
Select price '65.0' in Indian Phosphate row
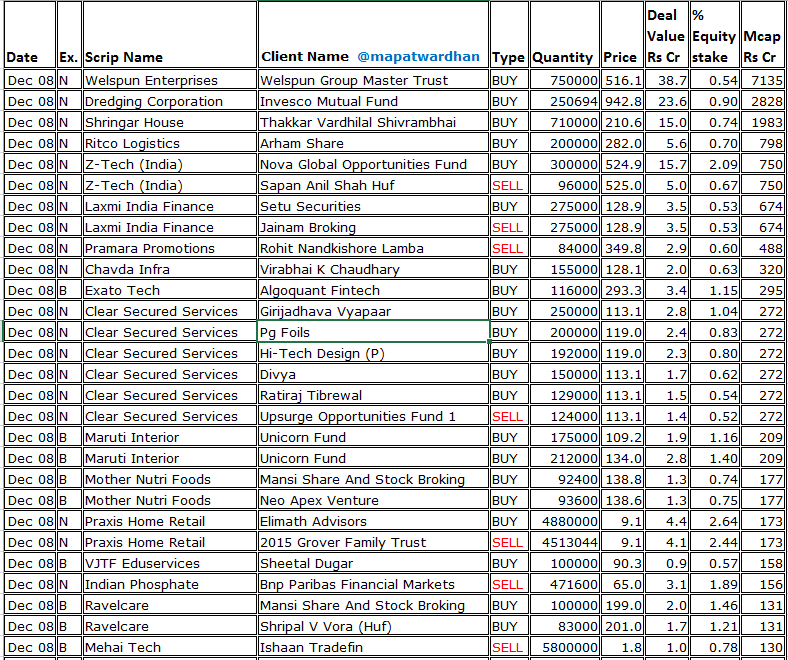click(x=623, y=585)
